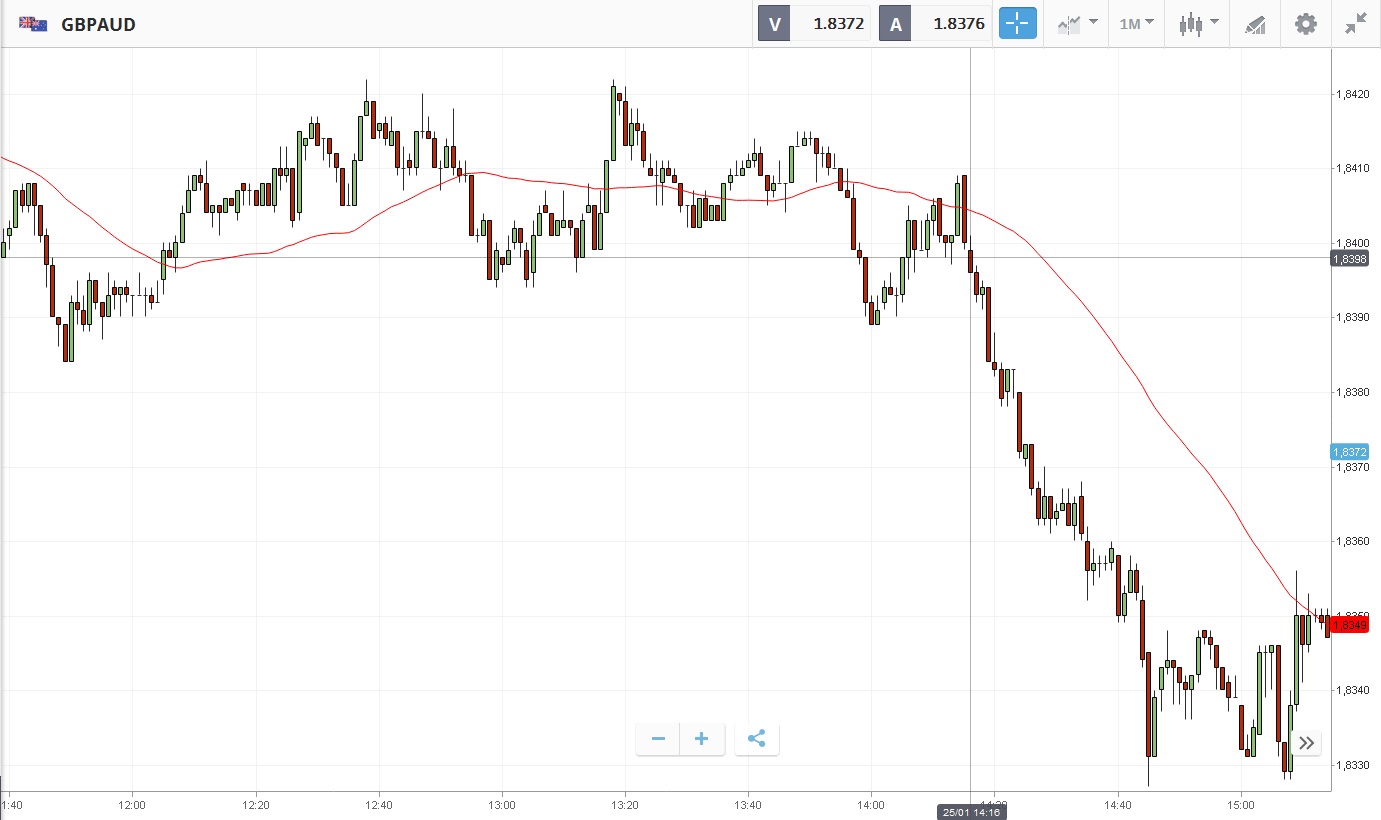Click the red 1.8349 indicator price label
1381x820 pixels.
1349,625
